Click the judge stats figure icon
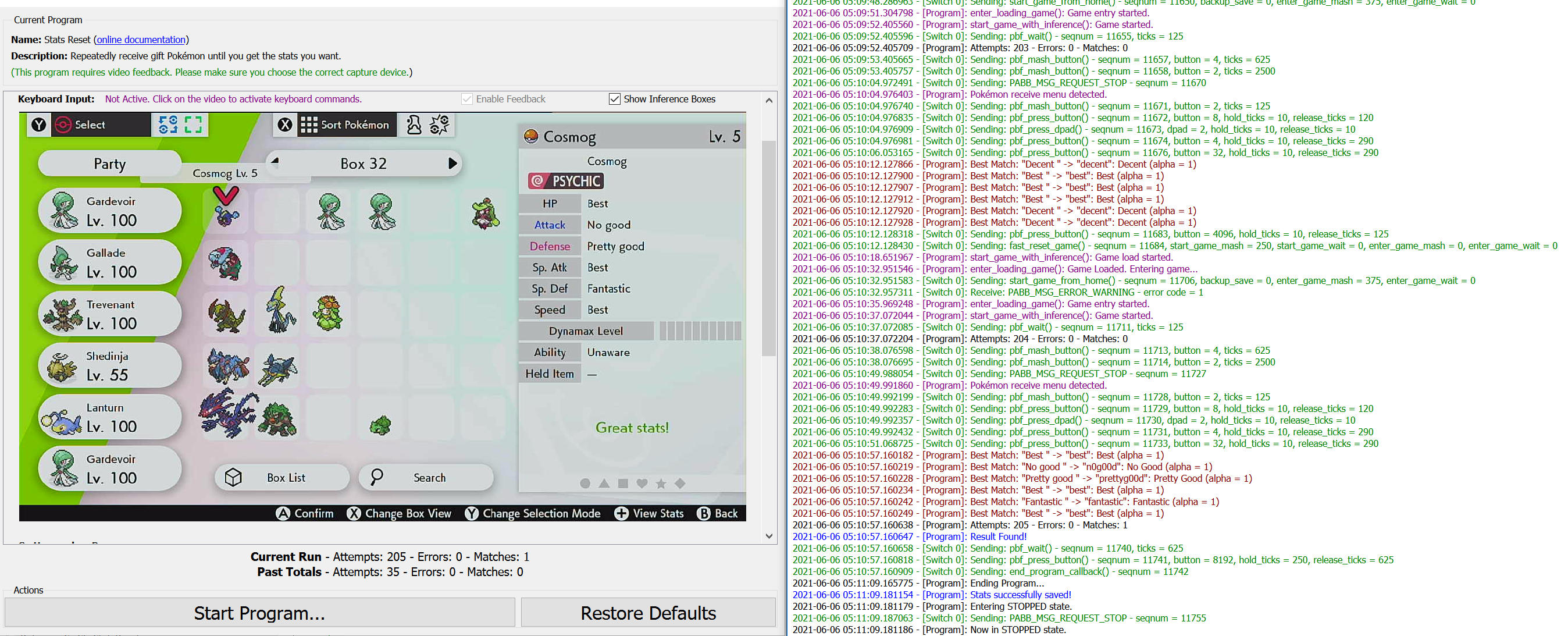This screenshot has width=1568, height=636. 414,125
